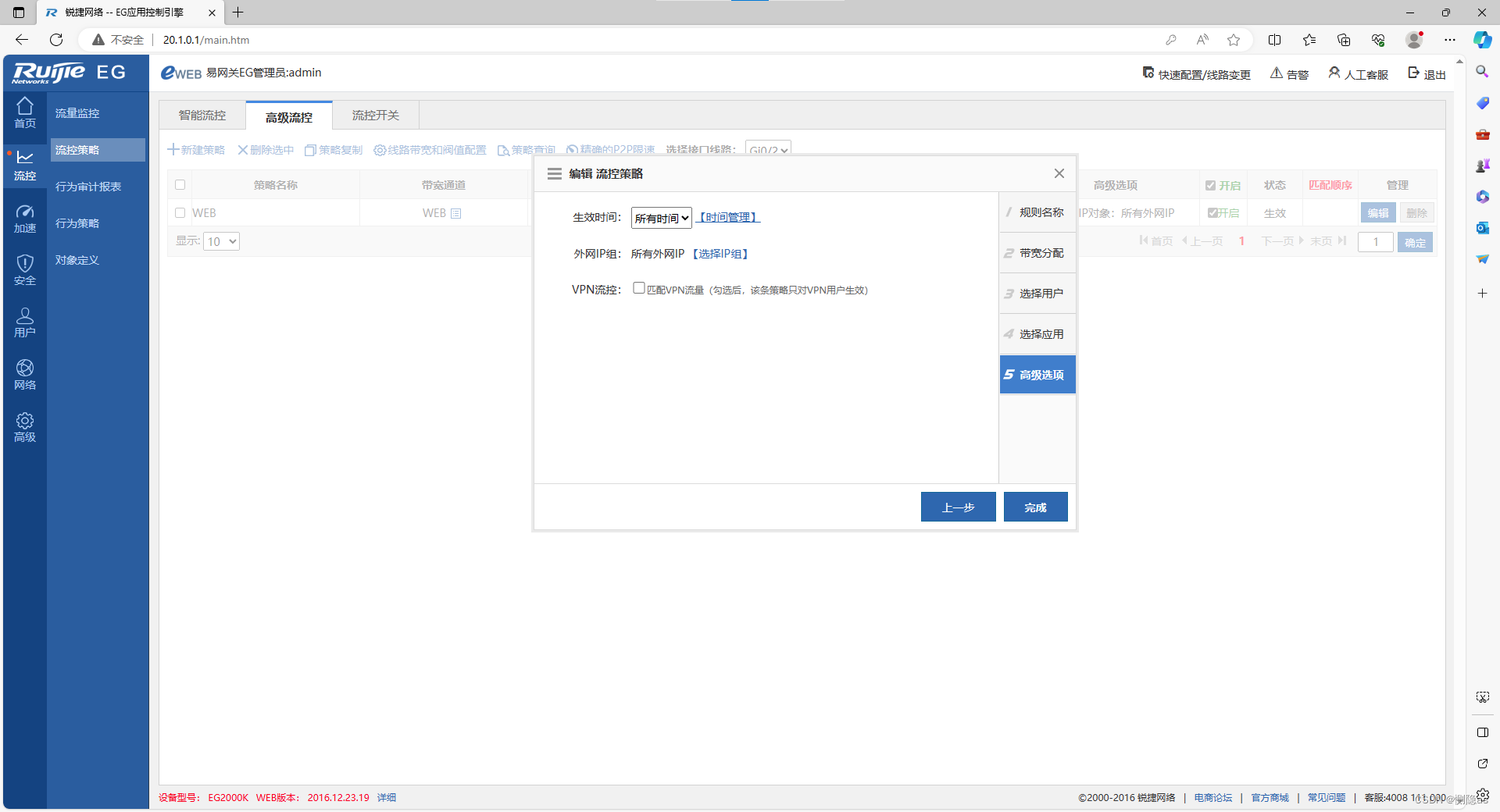Refresh the browser page
This screenshot has width=1500, height=812.
56,40
